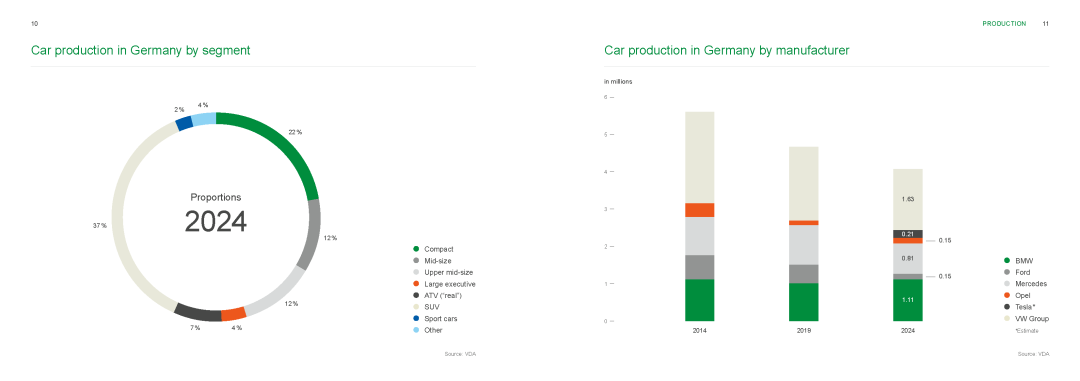Click the 7 % donut label
The image size is (1080, 381).
pos(196,328)
